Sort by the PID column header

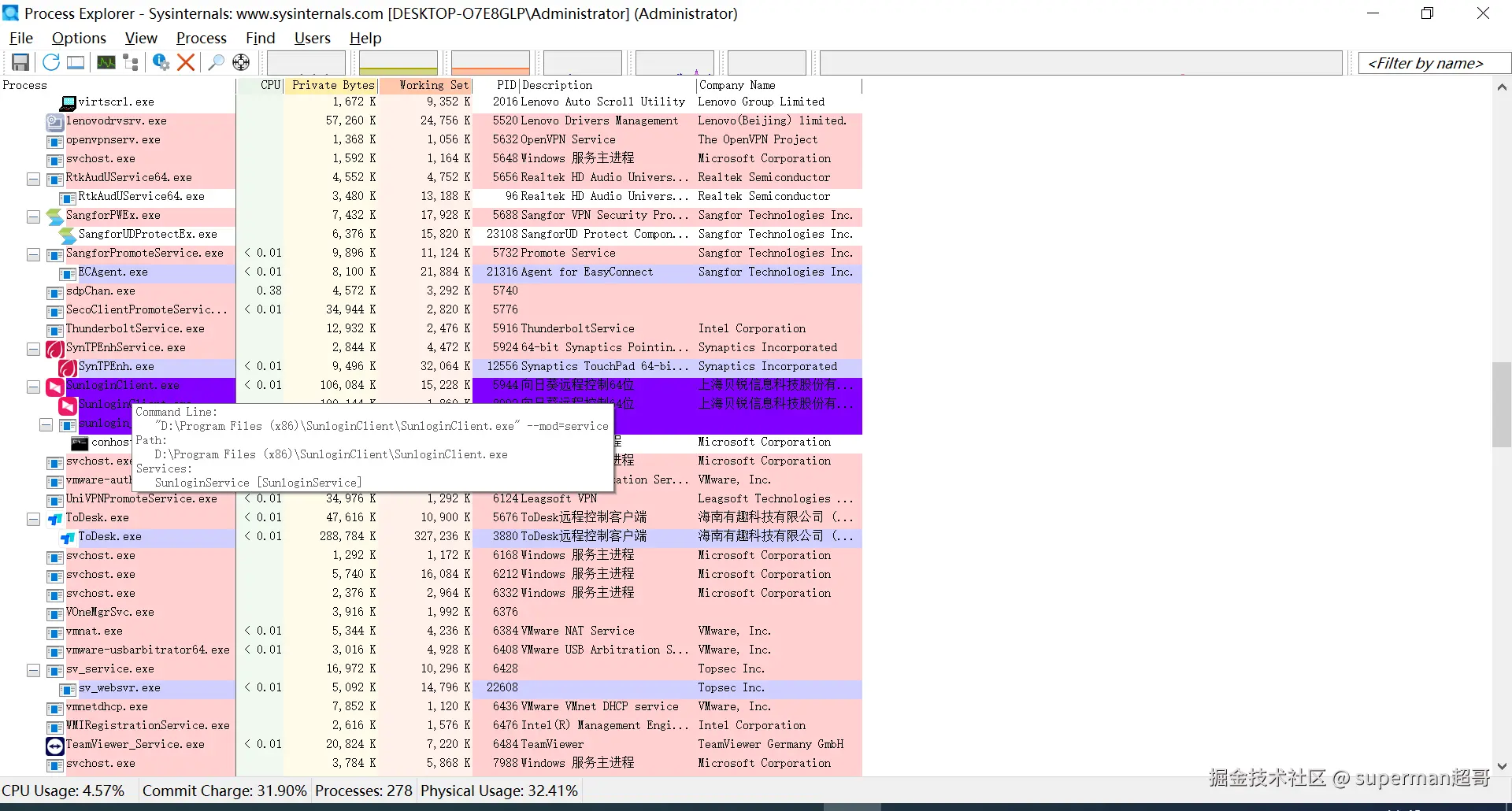(496, 85)
